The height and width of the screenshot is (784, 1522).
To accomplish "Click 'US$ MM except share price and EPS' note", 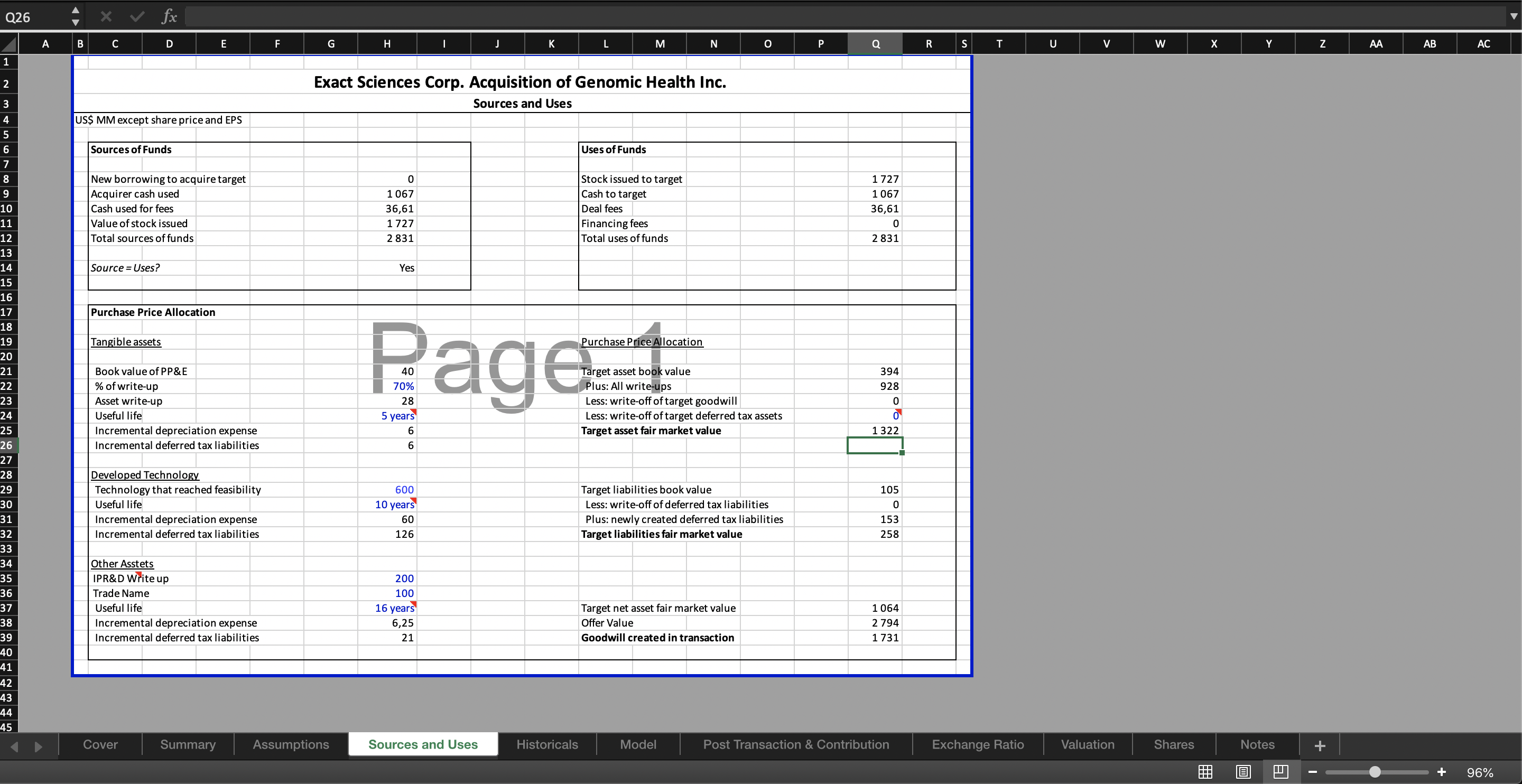I will click(x=159, y=120).
